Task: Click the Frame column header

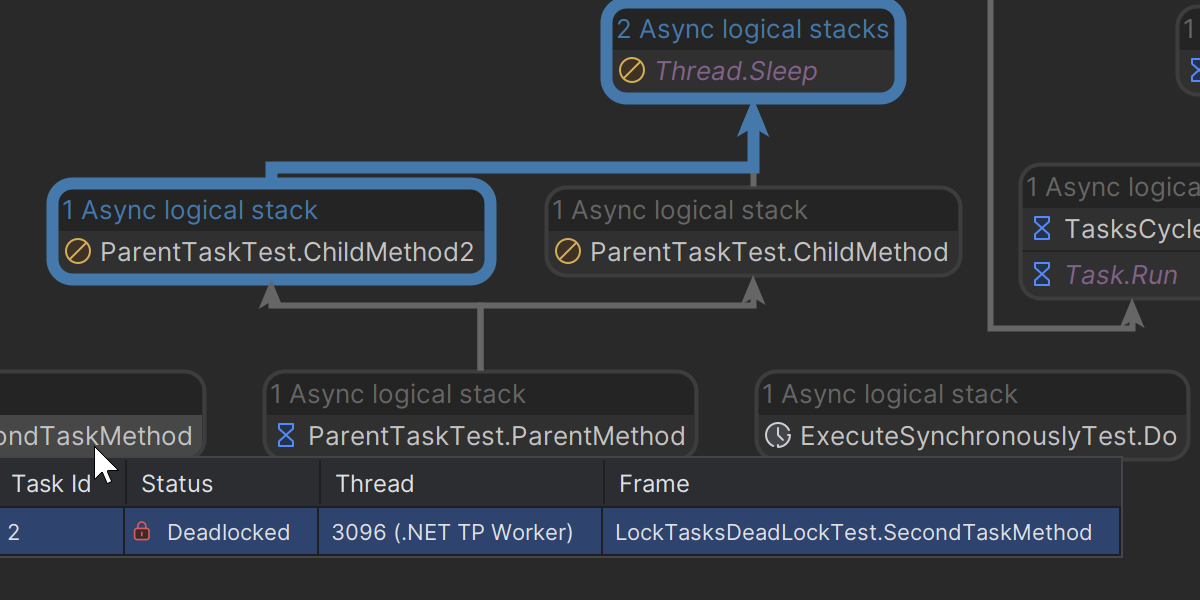Action: click(654, 484)
